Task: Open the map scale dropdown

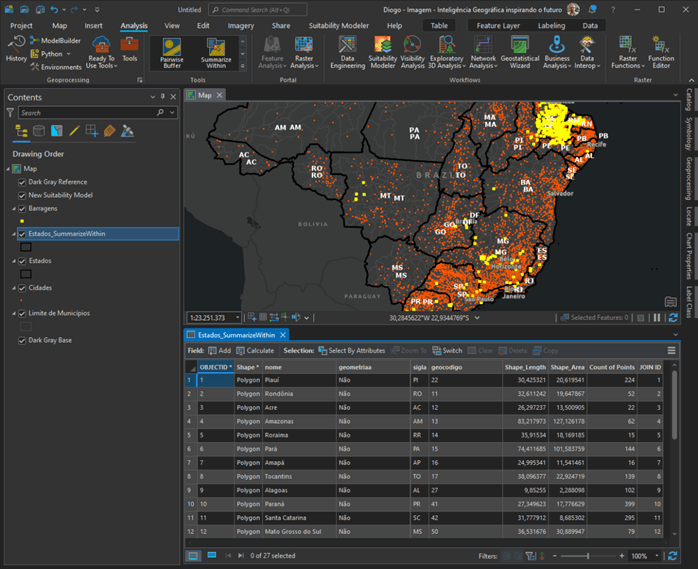Action: [x=236, y=317]
